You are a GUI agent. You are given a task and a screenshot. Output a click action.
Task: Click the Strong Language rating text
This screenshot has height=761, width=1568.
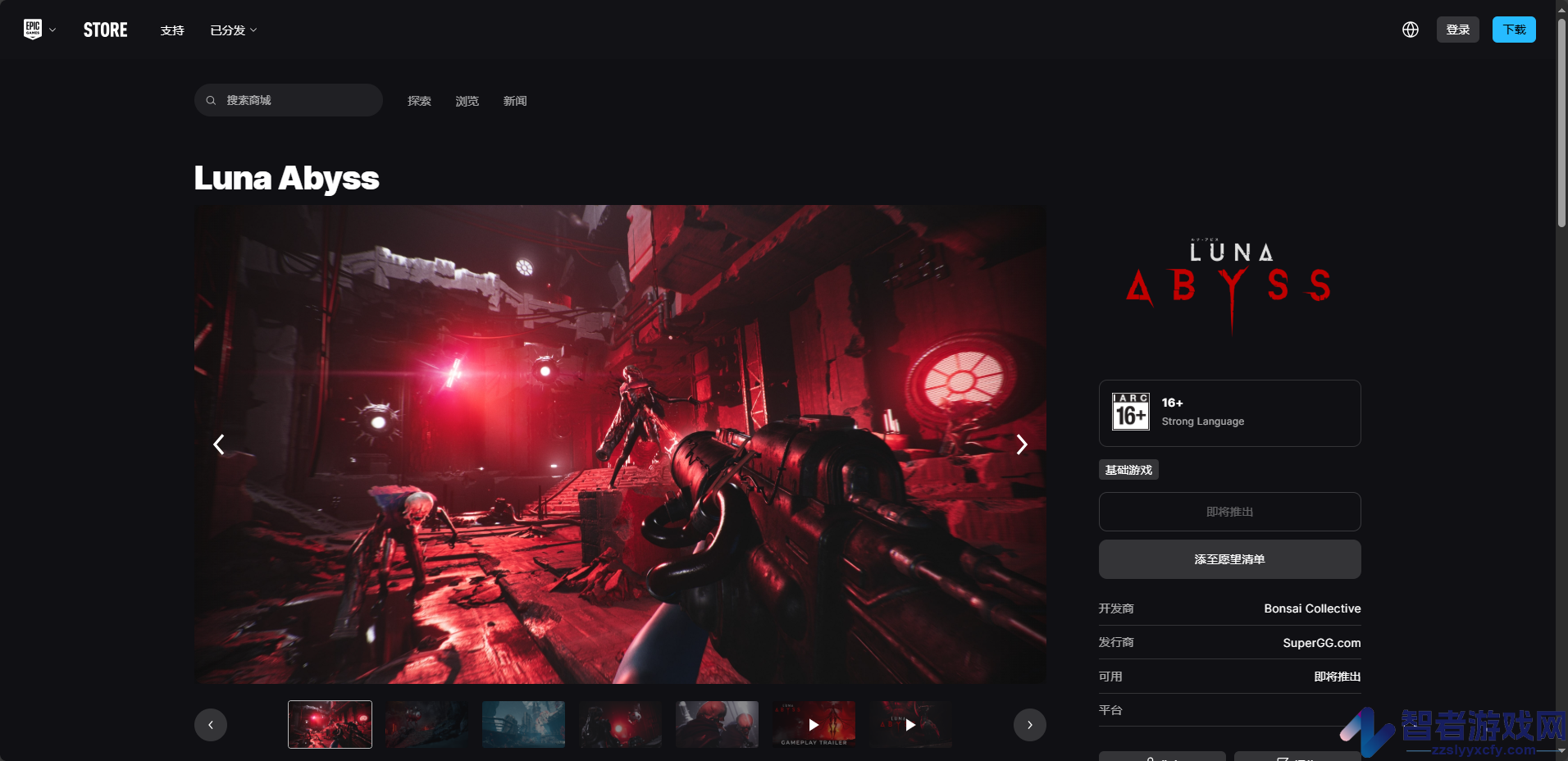pyautogui.click(x=1202, y=422)
